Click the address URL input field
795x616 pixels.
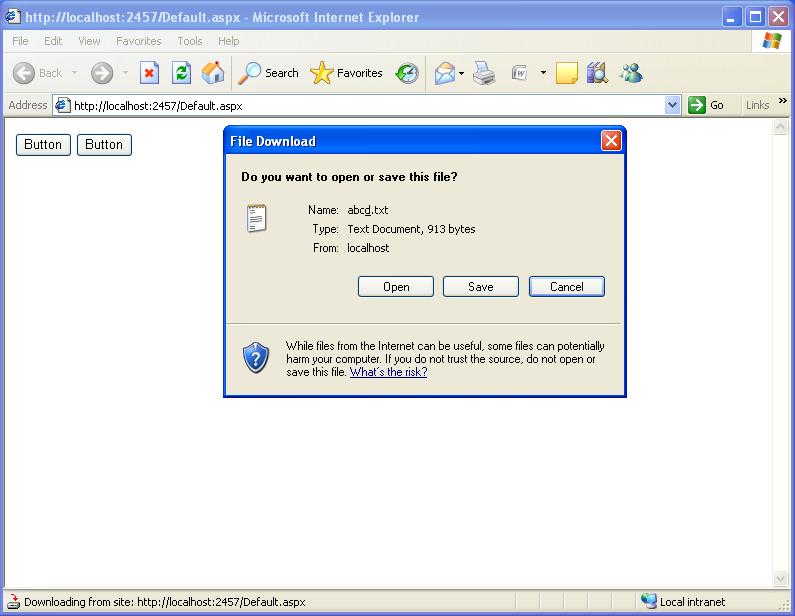coord(368,105)
